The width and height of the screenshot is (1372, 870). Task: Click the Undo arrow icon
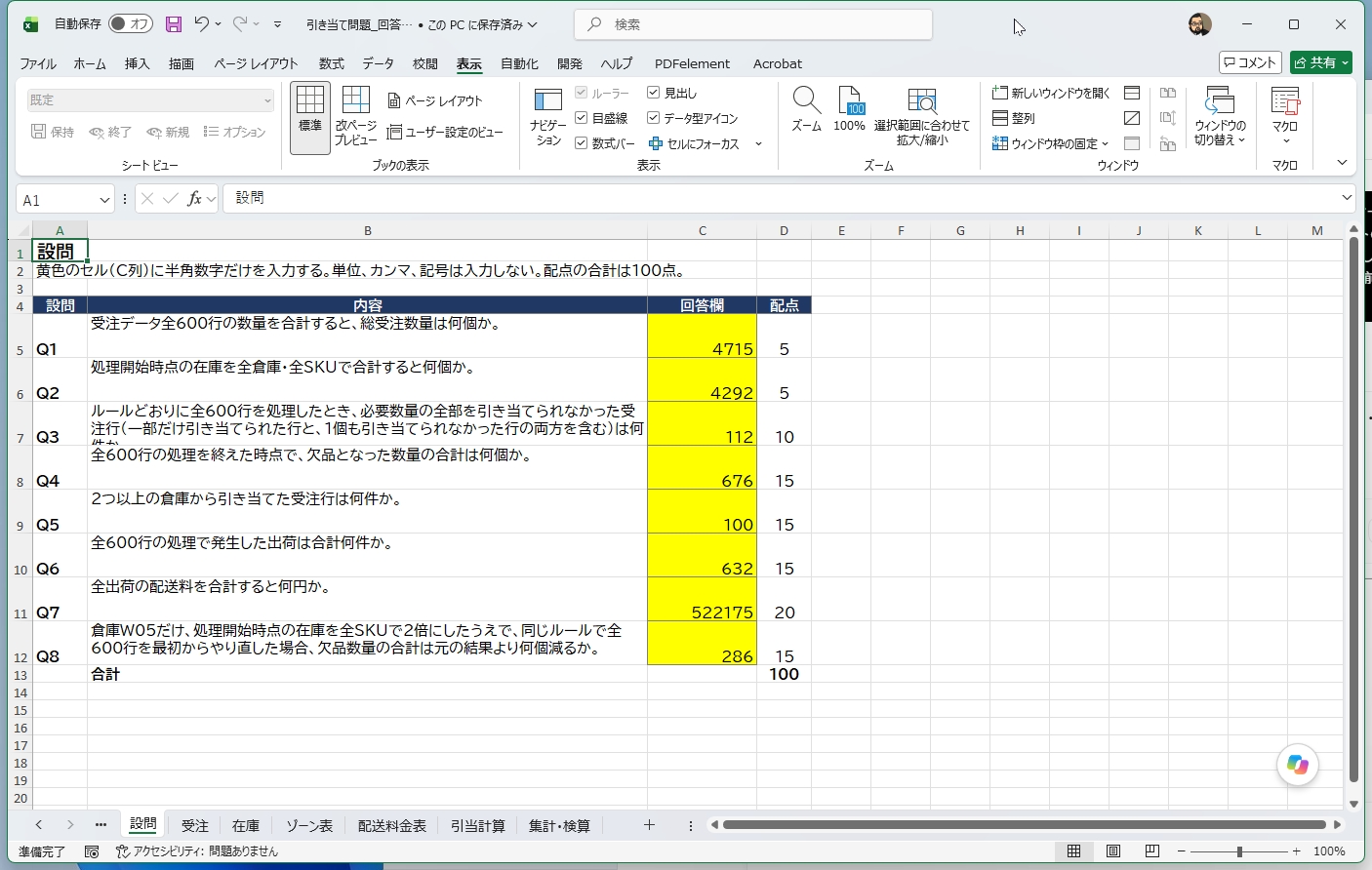coord(201,24)
